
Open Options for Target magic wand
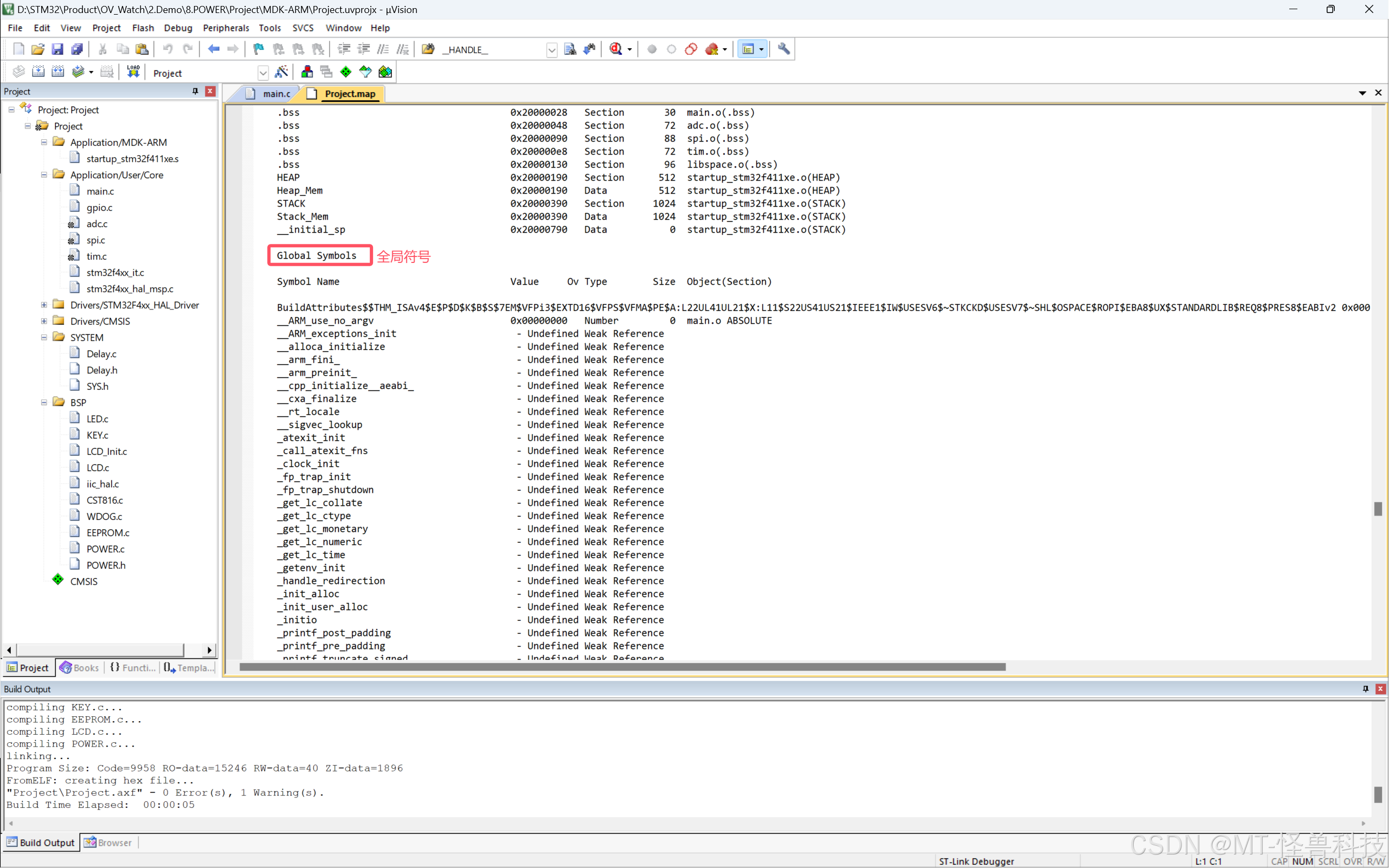click(x=281, y=72)
